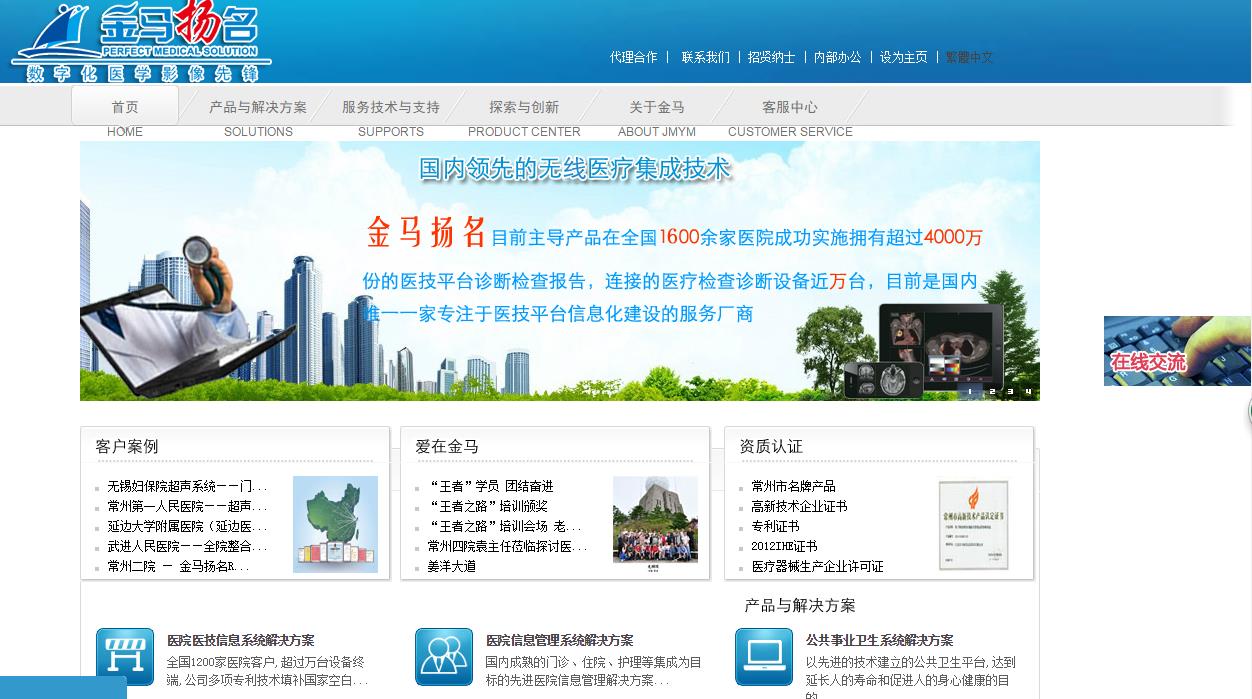Open "王者之路"培训颁奖 article
The image size is (1252, 699).
click(x=488, y=506)
